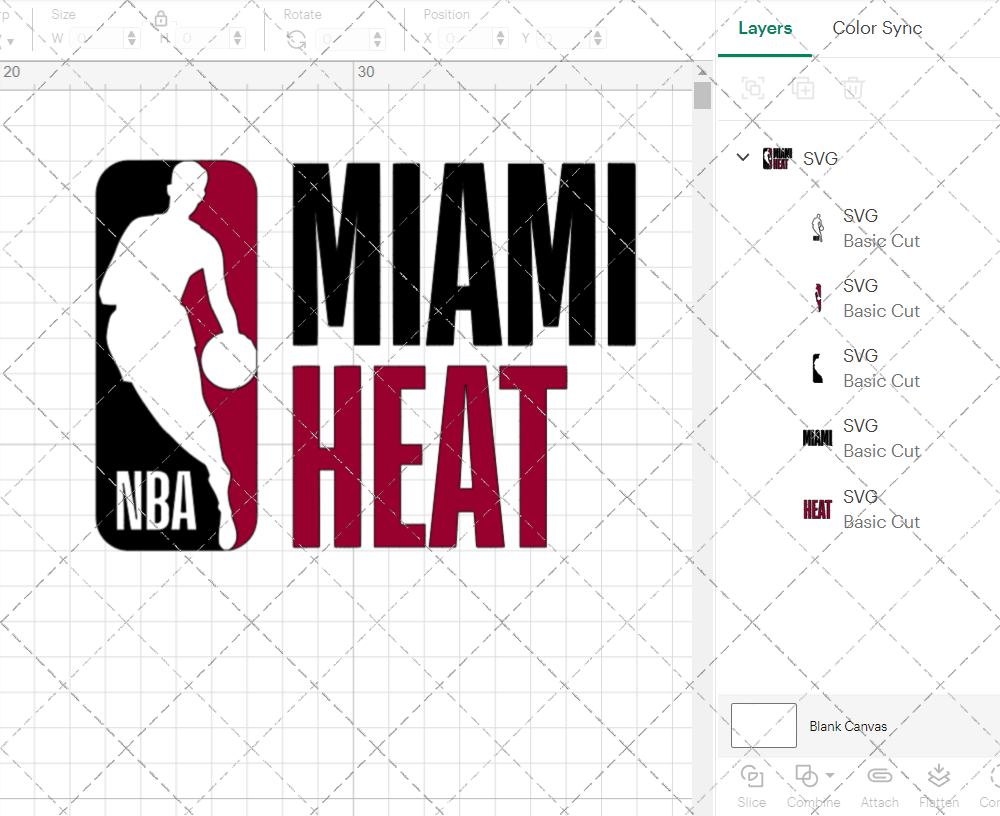This screenshot has height=816, width=1000.
Task: Open the Combine dropdown arrow
Action: click(x=830, y=775)
